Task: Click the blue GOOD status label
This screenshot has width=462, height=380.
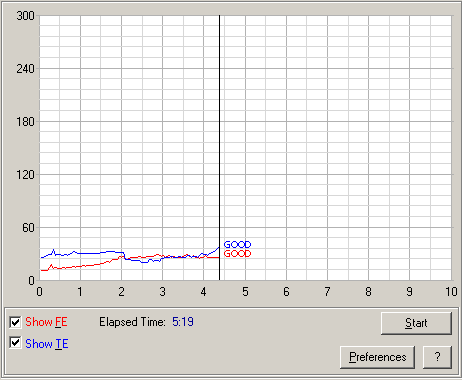Action: [x=237, y=245]
